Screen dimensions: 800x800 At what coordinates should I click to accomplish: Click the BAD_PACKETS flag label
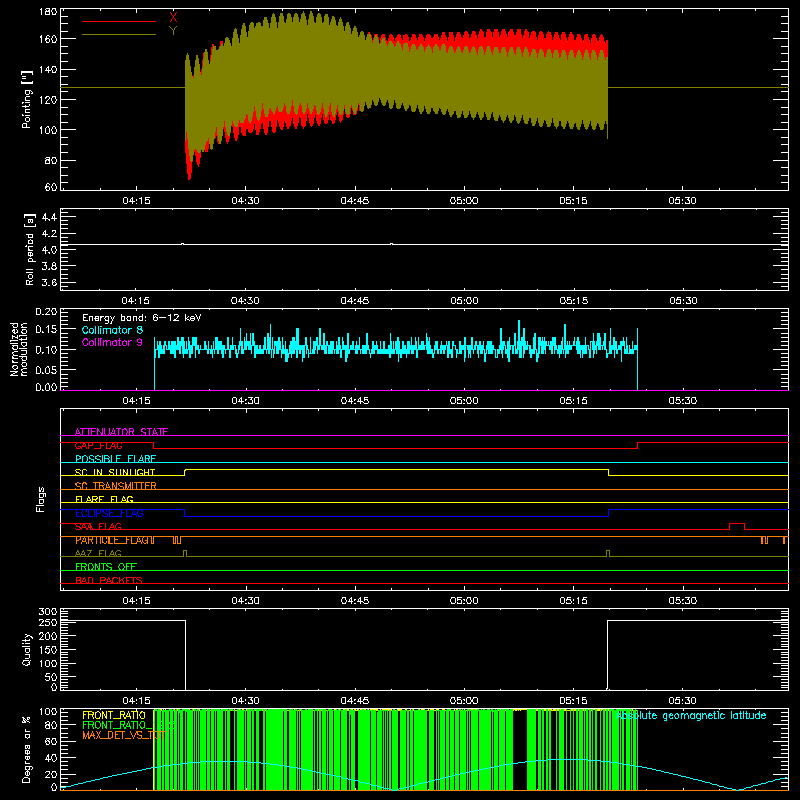[109, 580]
